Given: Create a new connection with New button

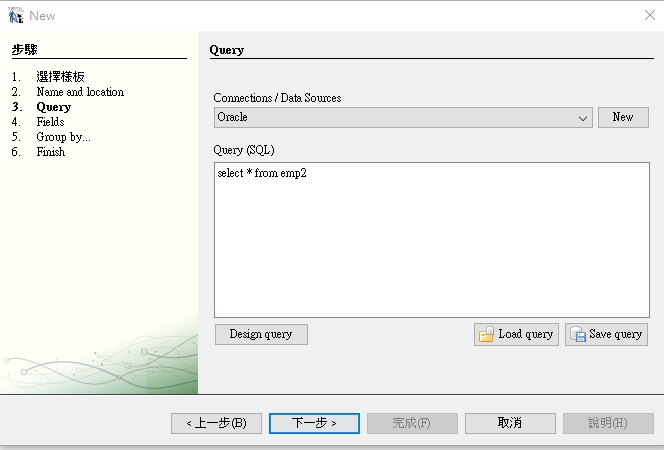Looking at the screenshot, I should 623,117.
